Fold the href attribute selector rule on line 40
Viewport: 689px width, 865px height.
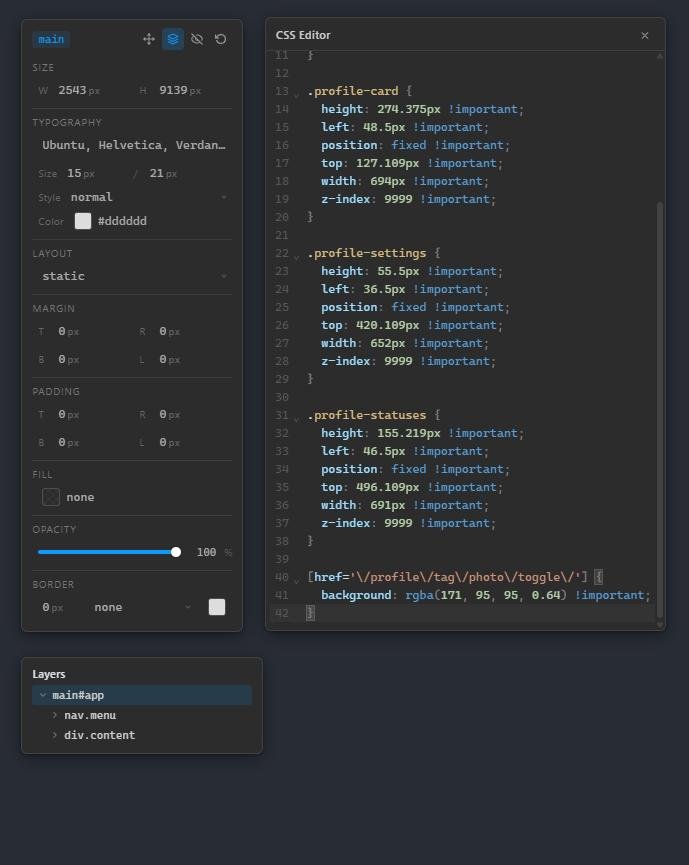(x=297, y=580)
